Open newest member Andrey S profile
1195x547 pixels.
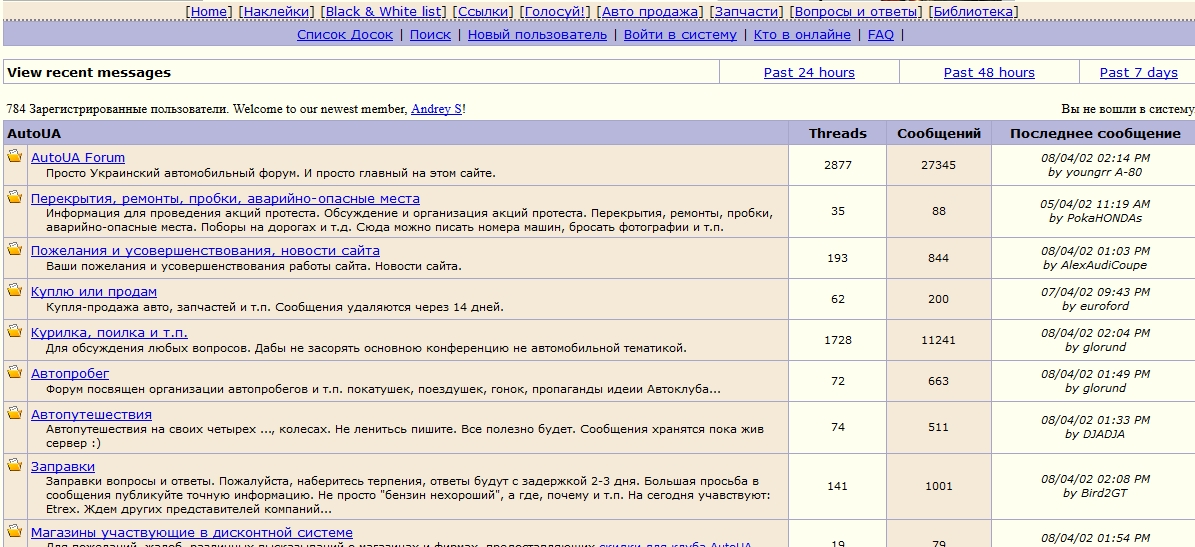[x=436, y=109]
